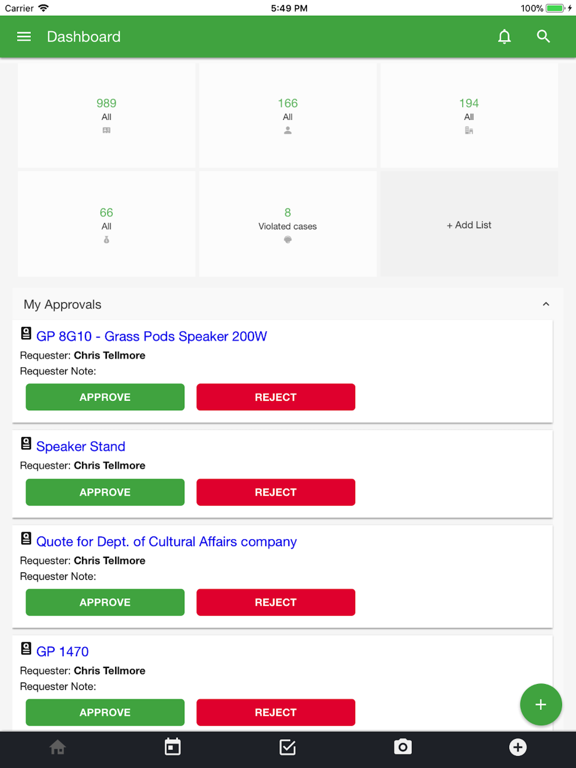This screenshot has width=576, height=768.
Task: Tap the money bag icon under 66 All
Action: pos(106,240)
